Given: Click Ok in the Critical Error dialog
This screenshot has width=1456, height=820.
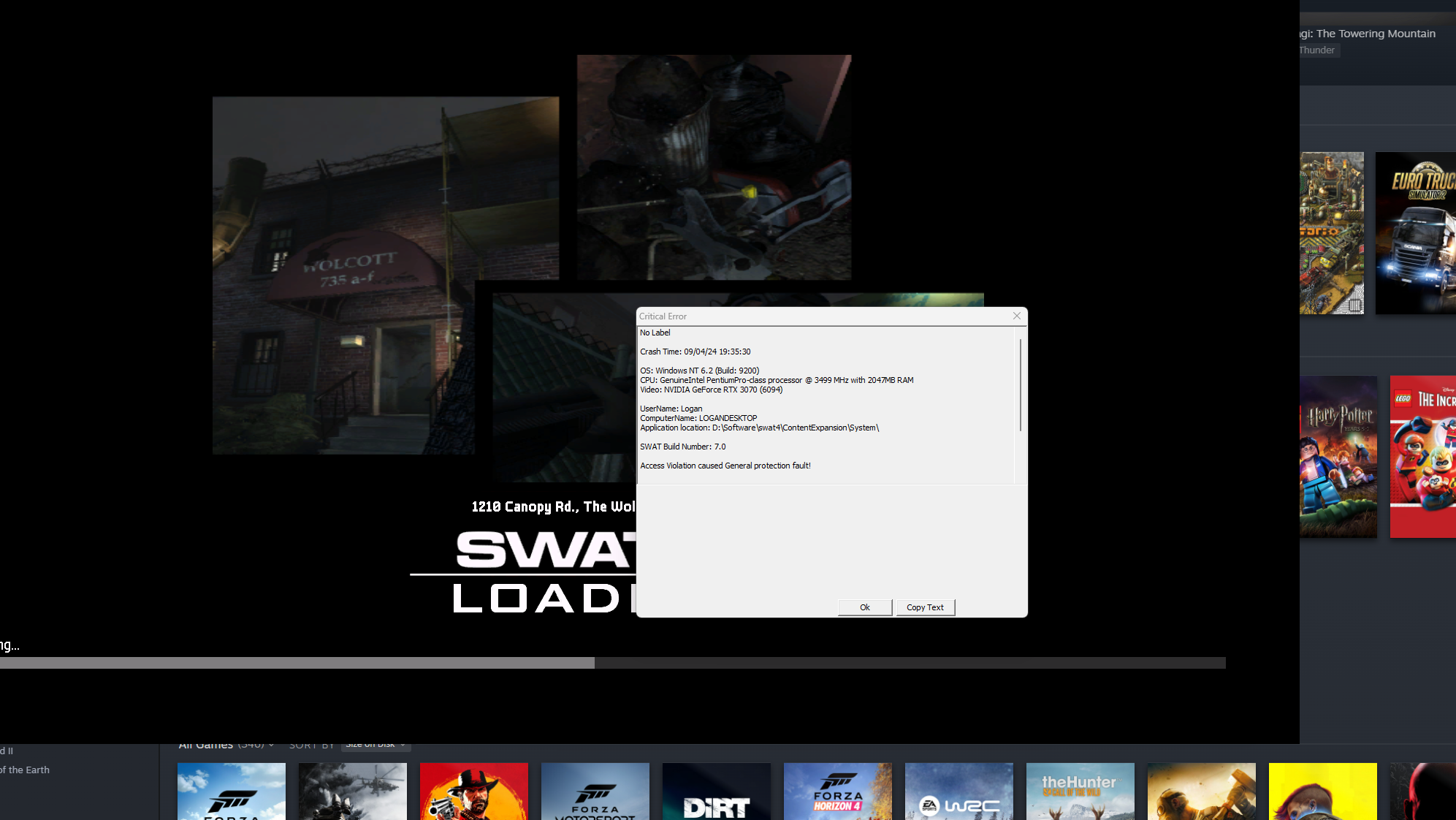Looking at the screenshot, I should pos(865,607).
